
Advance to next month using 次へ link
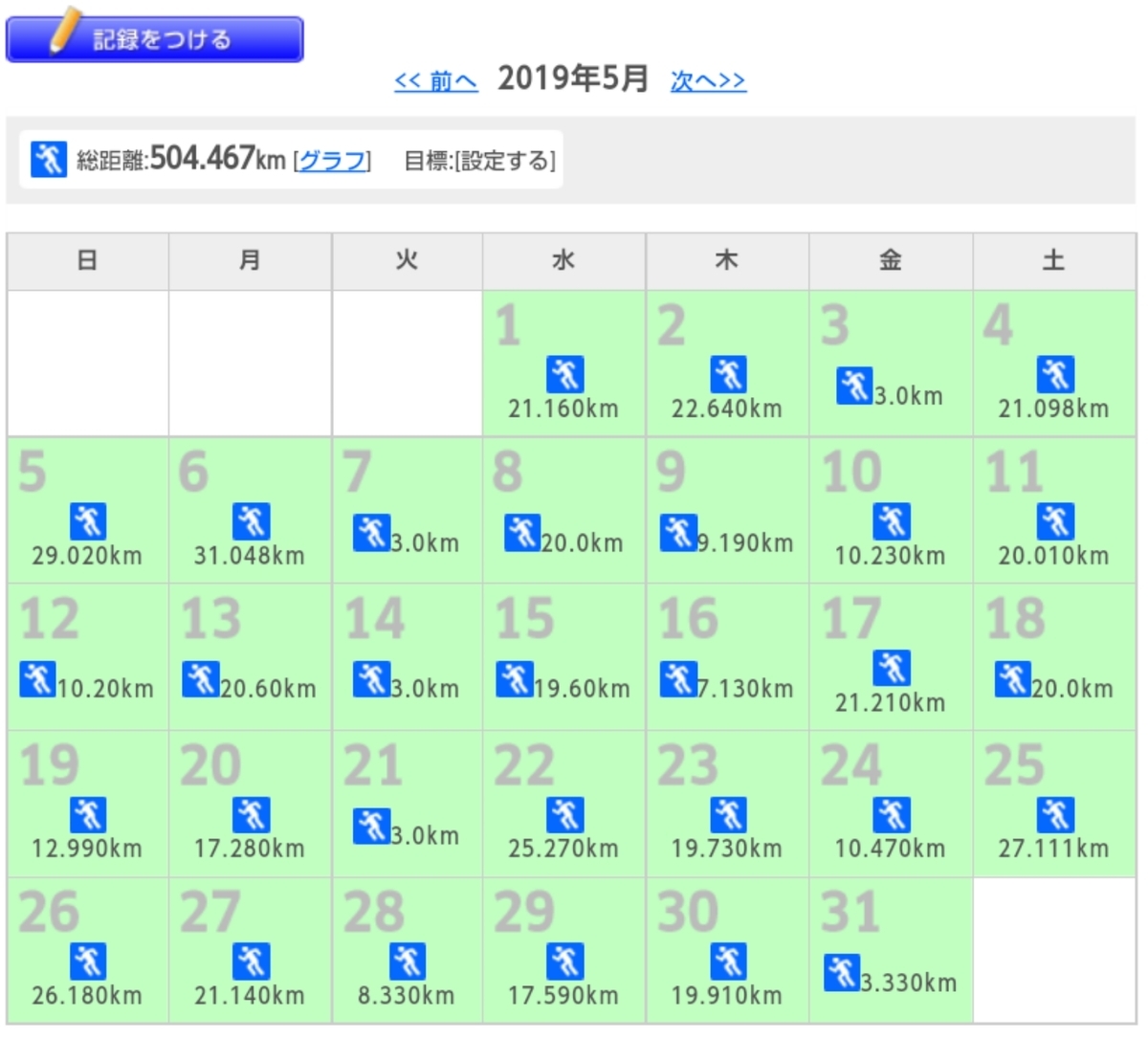tap(706, 81)
